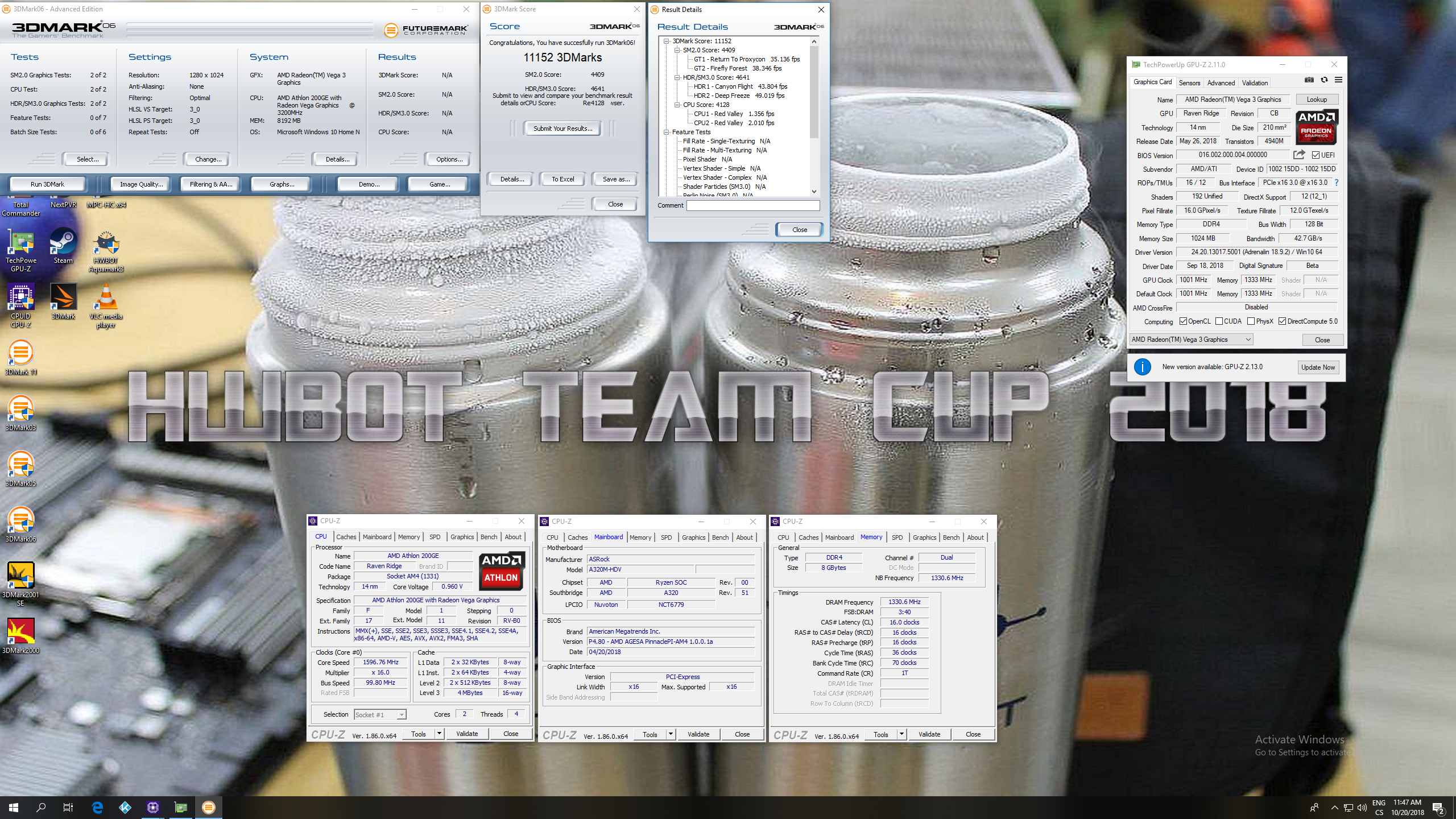
Task: Click Update Now for GPU-Z
Action: point(1318,367)
